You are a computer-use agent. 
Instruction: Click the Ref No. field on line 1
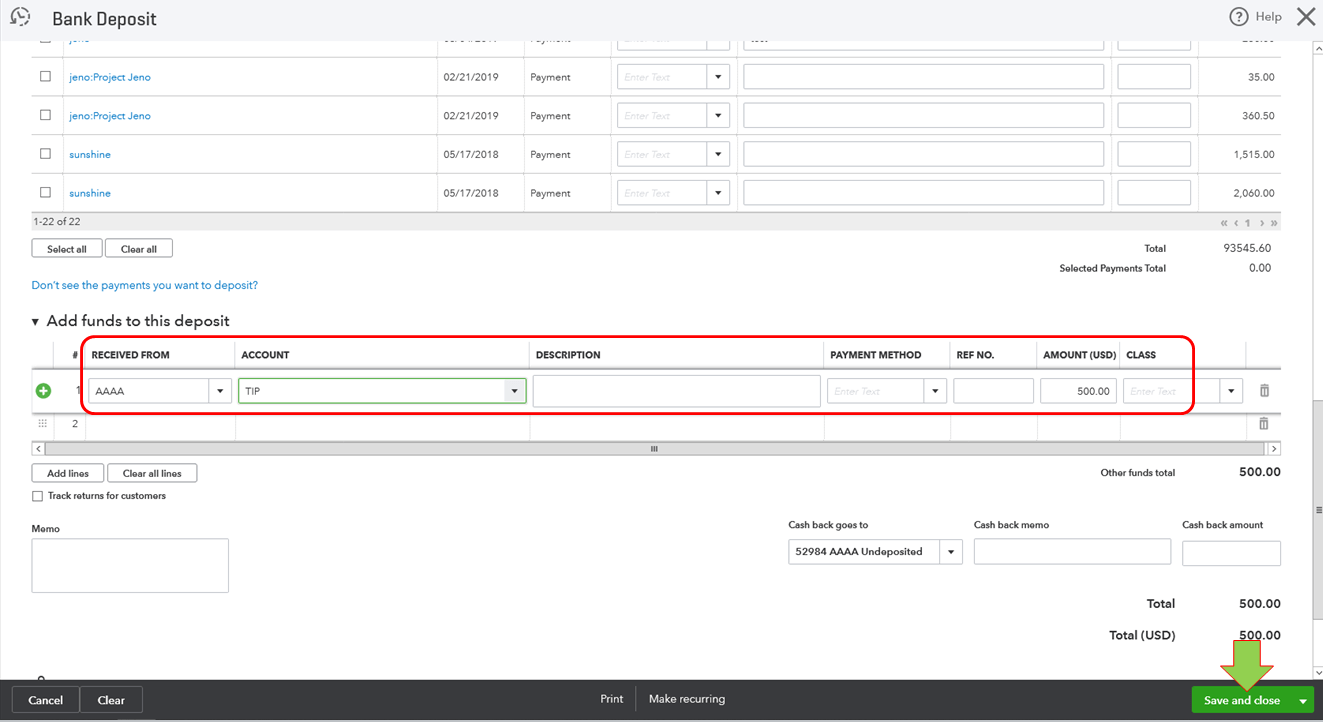click(993, 391)
